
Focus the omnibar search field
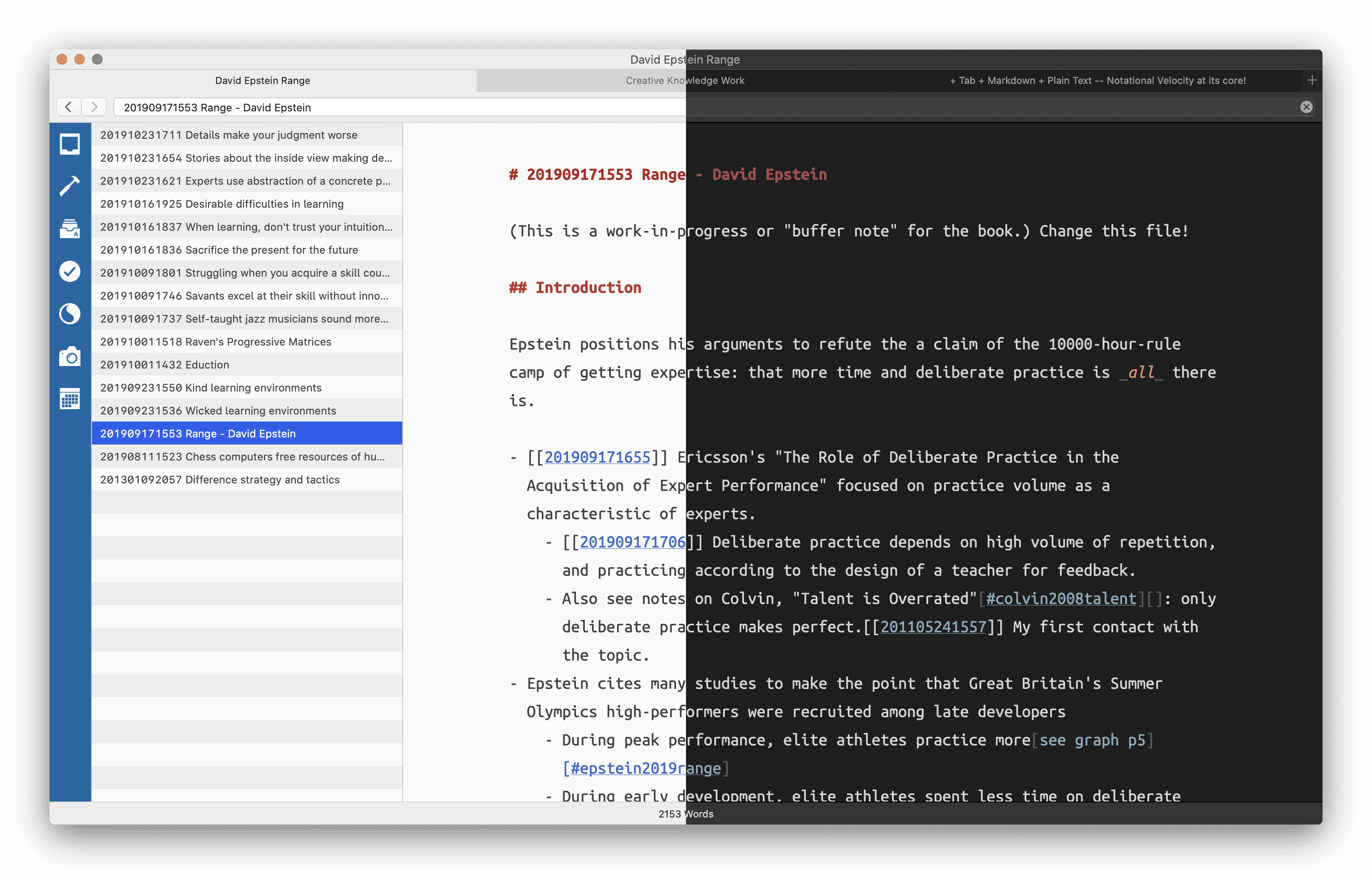713,107
